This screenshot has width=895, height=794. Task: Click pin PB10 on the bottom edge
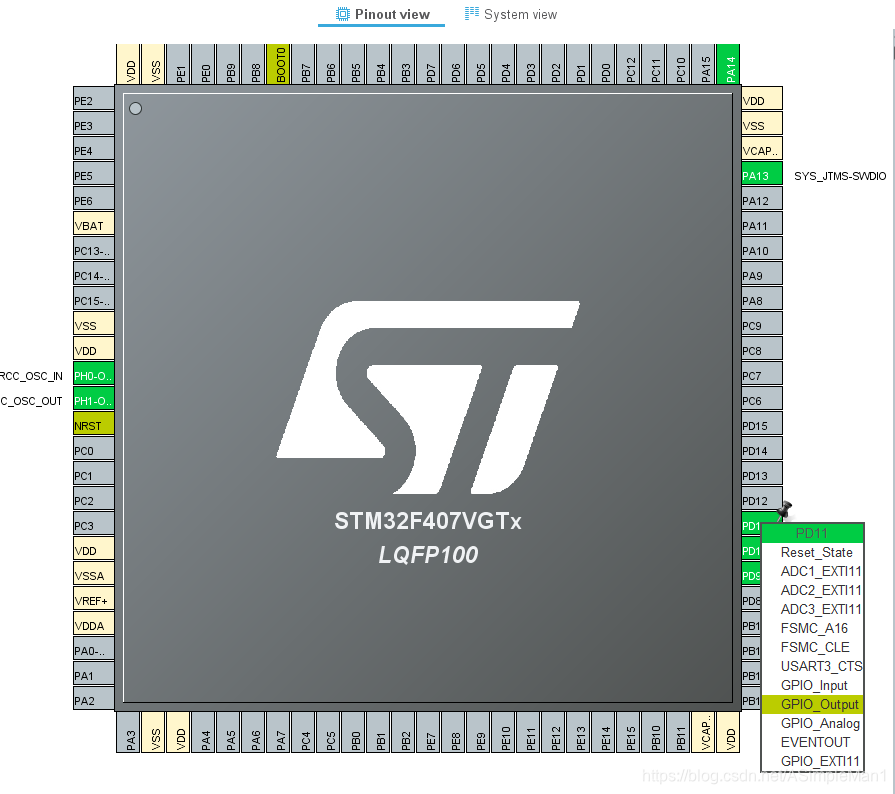point(653,732)
